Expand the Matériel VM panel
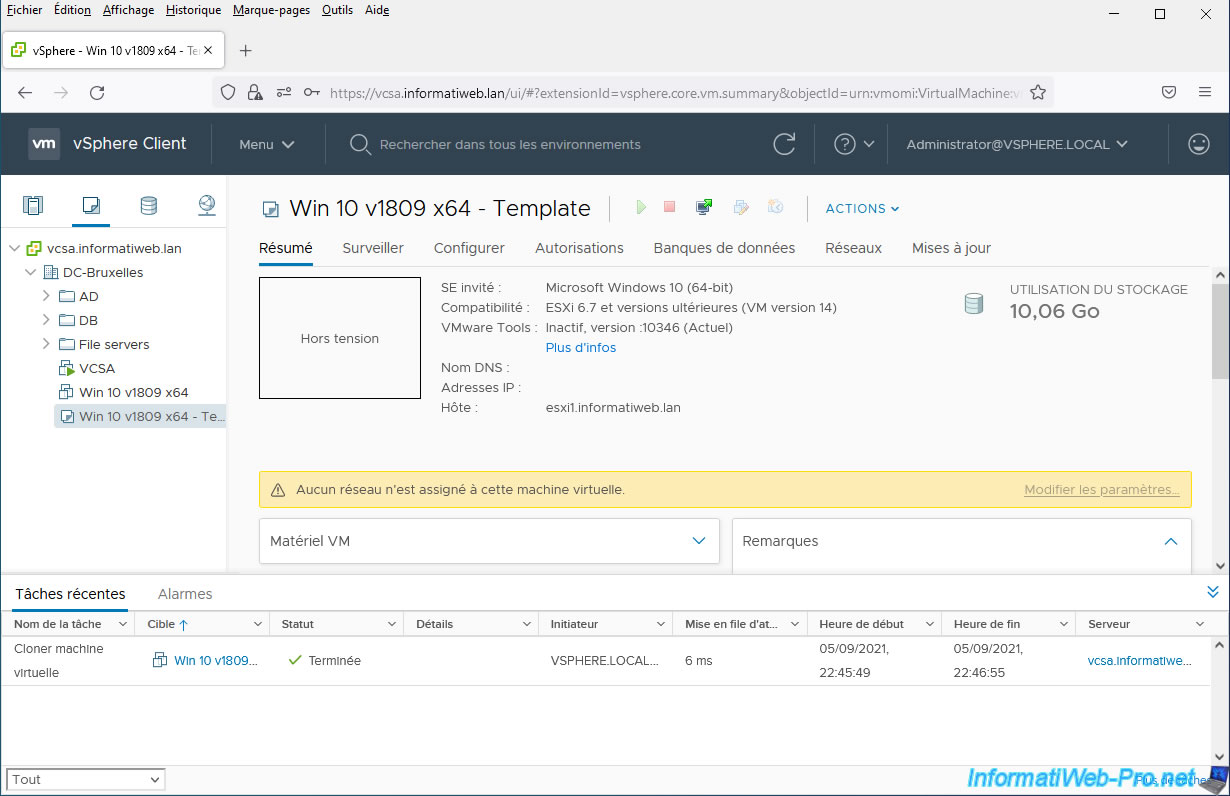 (699, 541)
